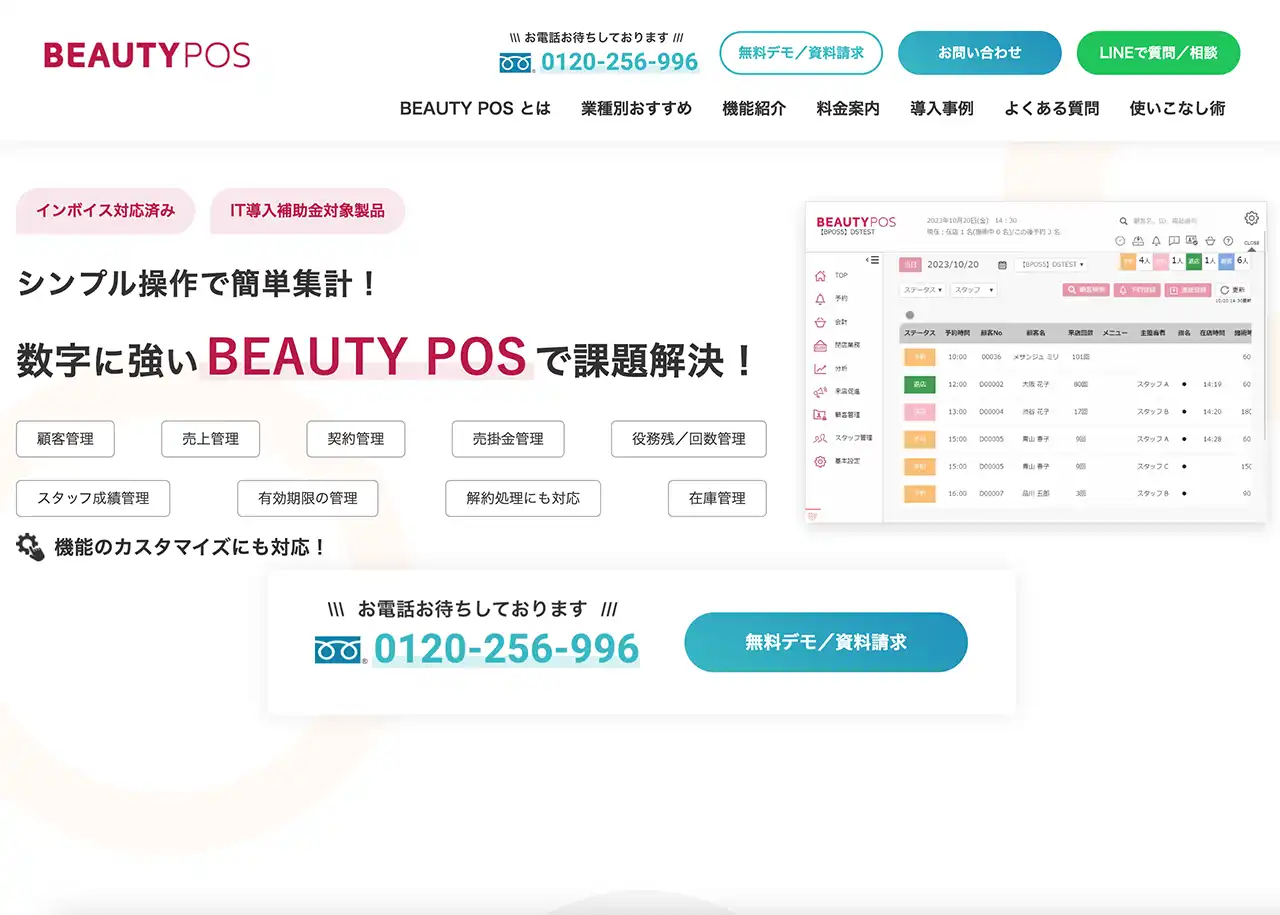Expand the スタッフ filter dropdown
Screen dimensions: 1280x915
974,290
